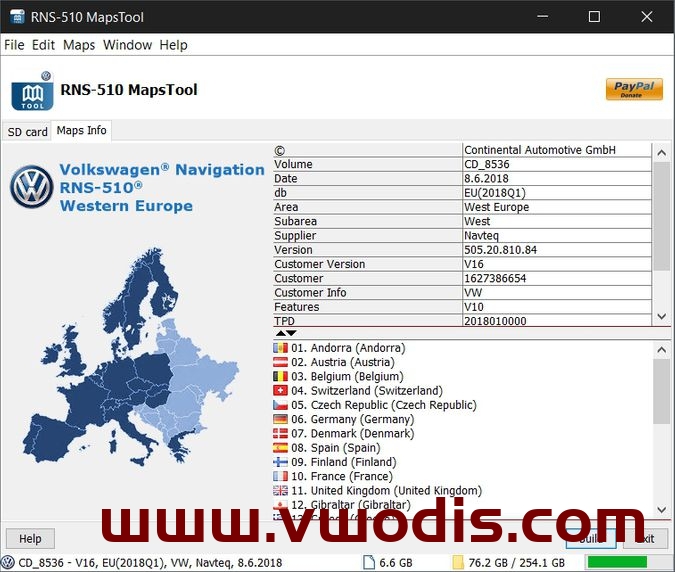Viewport: 675px width, 572px height.
Task: Click the splitter up arrow to collapse table
Action: point(281,333)
